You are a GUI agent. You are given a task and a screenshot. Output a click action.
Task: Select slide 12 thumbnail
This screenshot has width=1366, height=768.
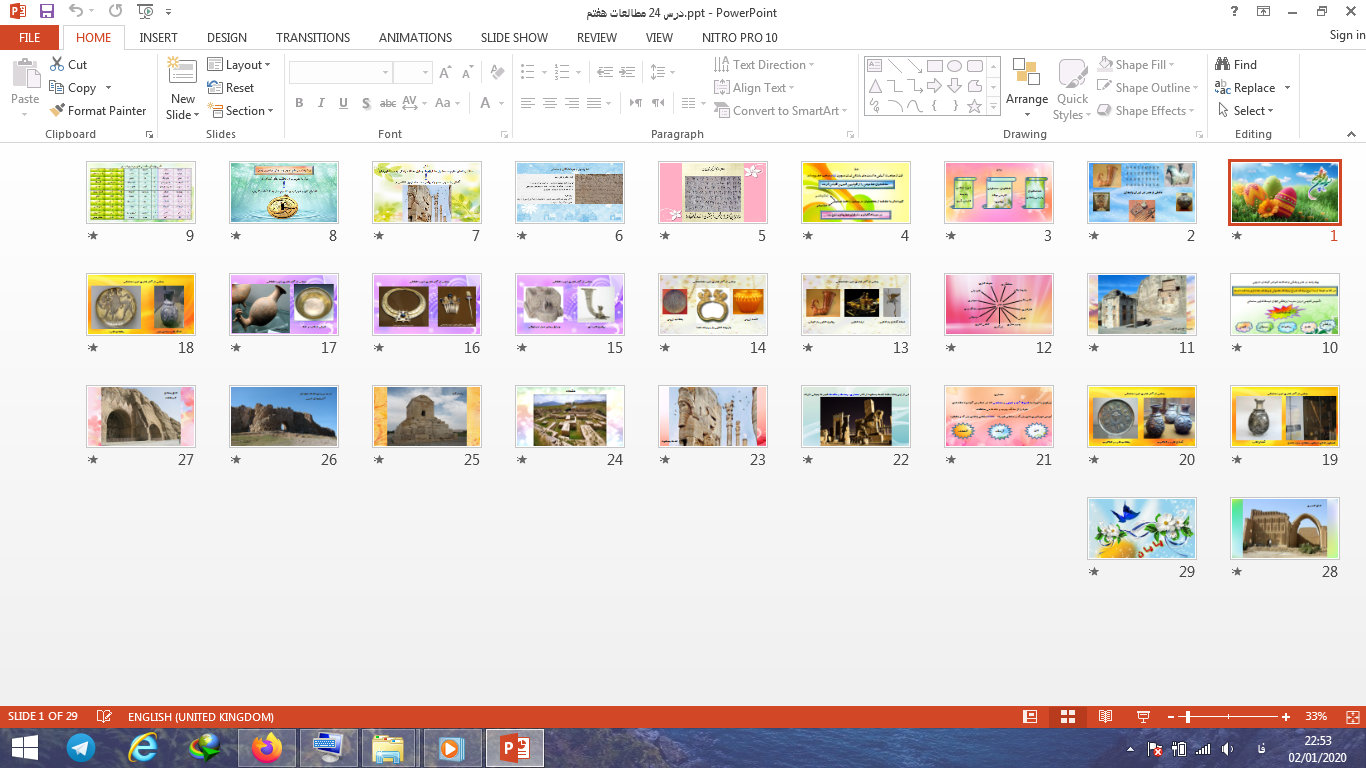[998, 304]
